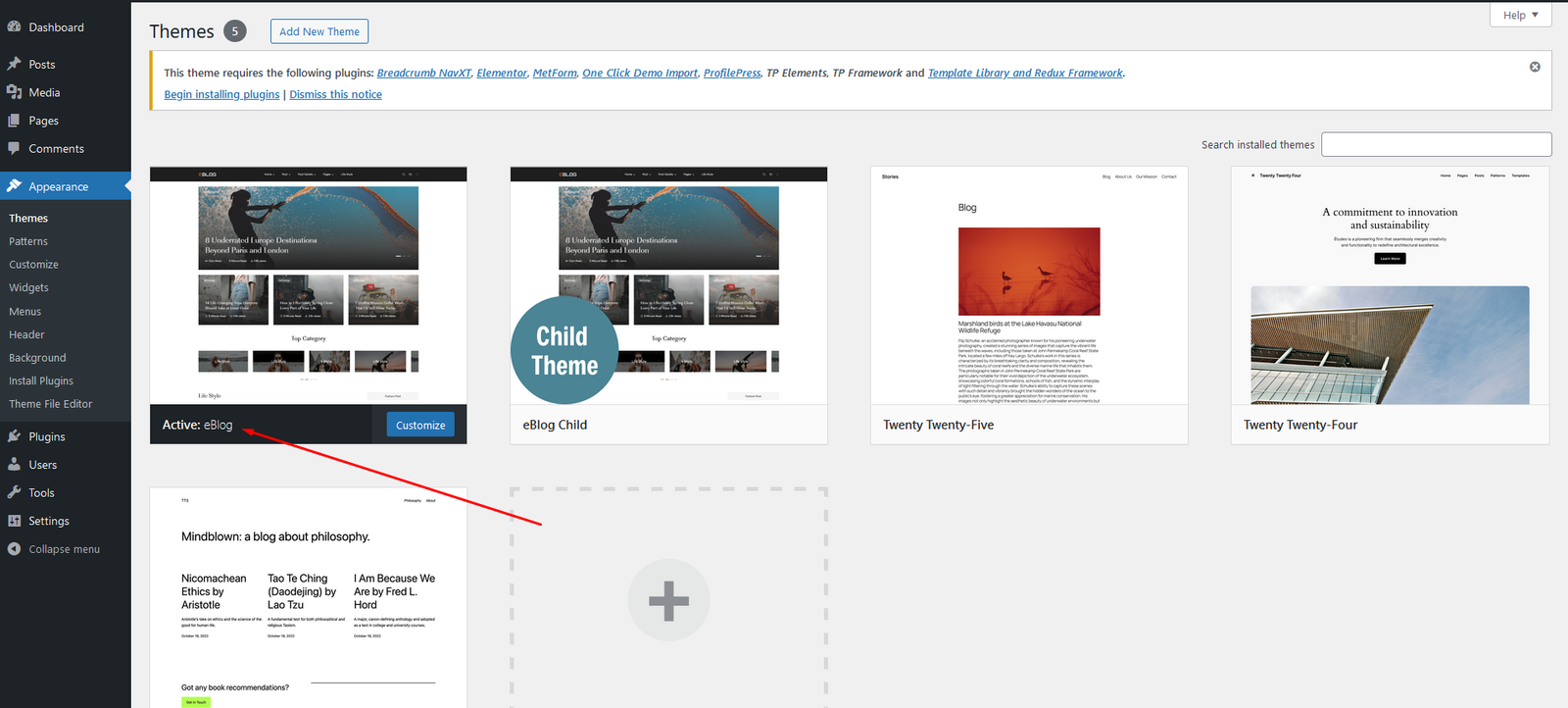Click the Users person icon
The height and width of the screenshot is (708, 1568).
tap(14, 465)
